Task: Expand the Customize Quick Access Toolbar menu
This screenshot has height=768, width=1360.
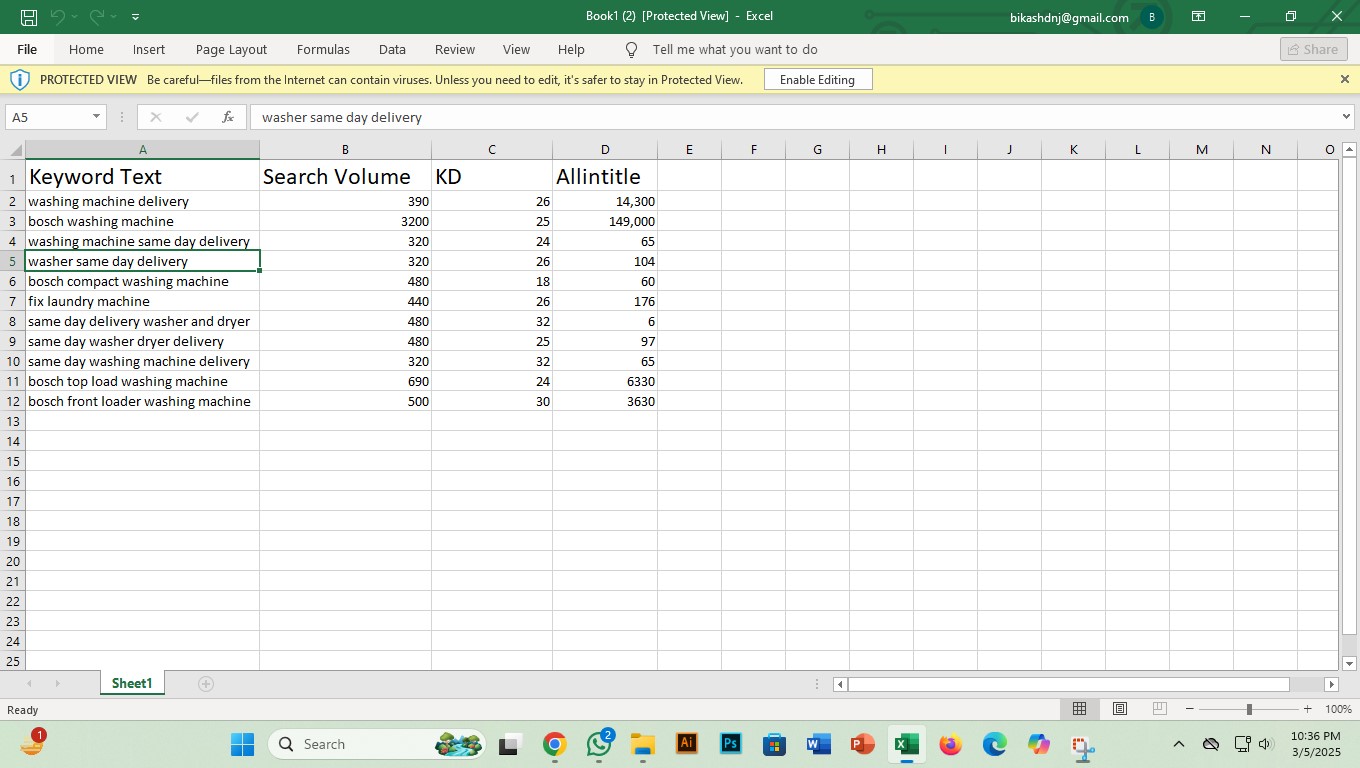Action: pyautogui.click(x=135, y=17)
